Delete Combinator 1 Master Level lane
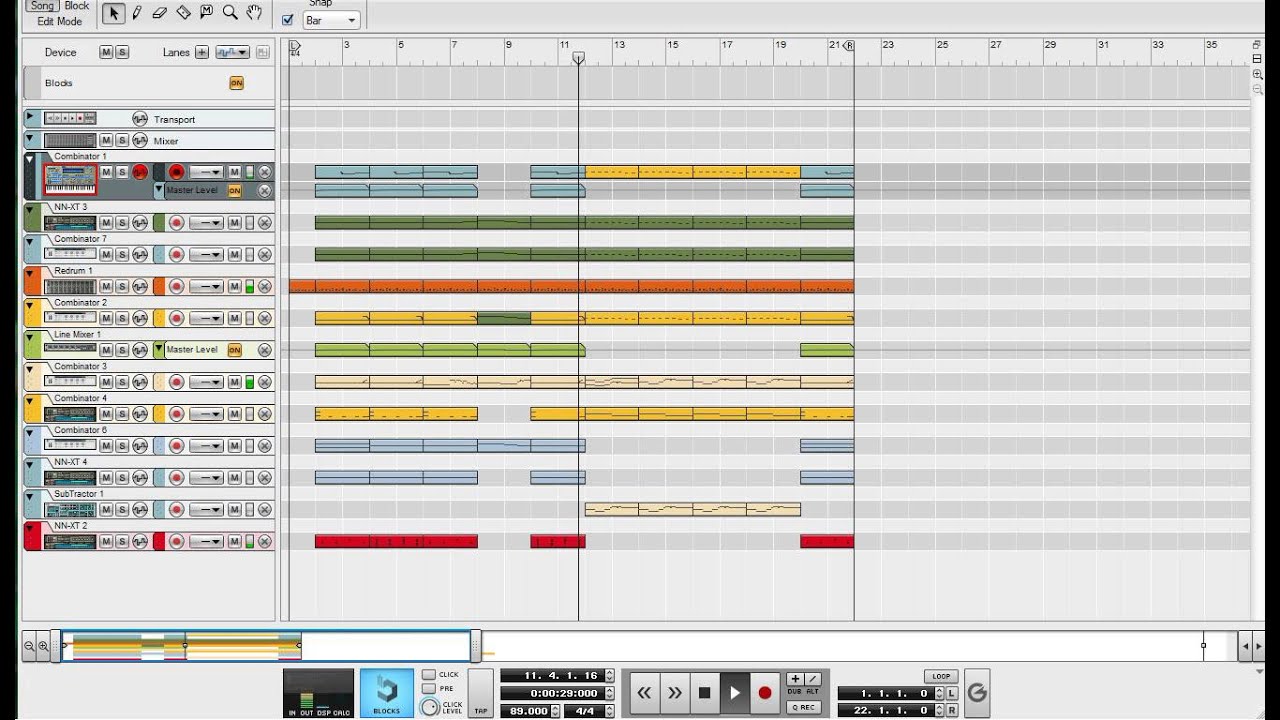The image size is (1280, 720). [x=264, y=190]
